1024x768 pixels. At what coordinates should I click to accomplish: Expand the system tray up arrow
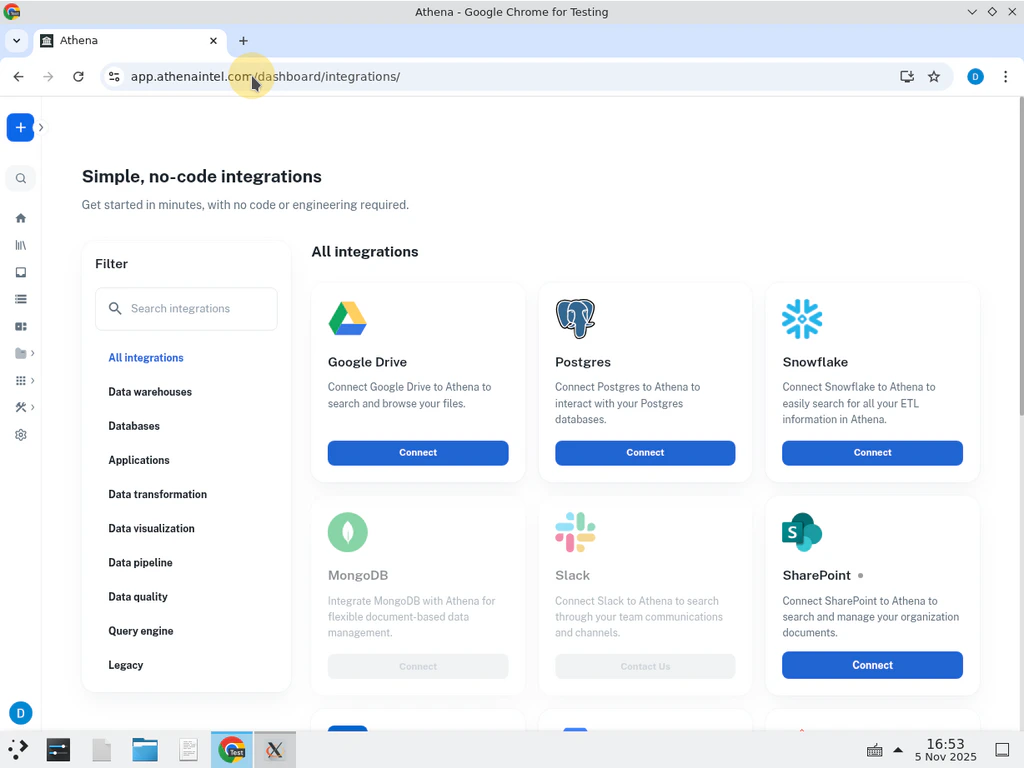click(x=898, y=750)
